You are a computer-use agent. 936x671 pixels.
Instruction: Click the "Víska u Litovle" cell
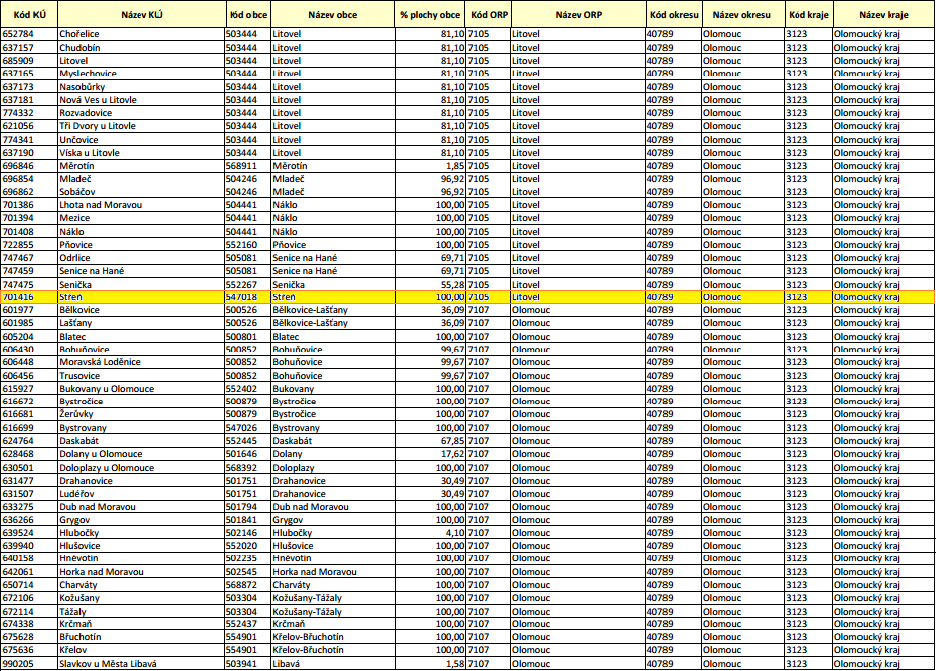(141, 153)
